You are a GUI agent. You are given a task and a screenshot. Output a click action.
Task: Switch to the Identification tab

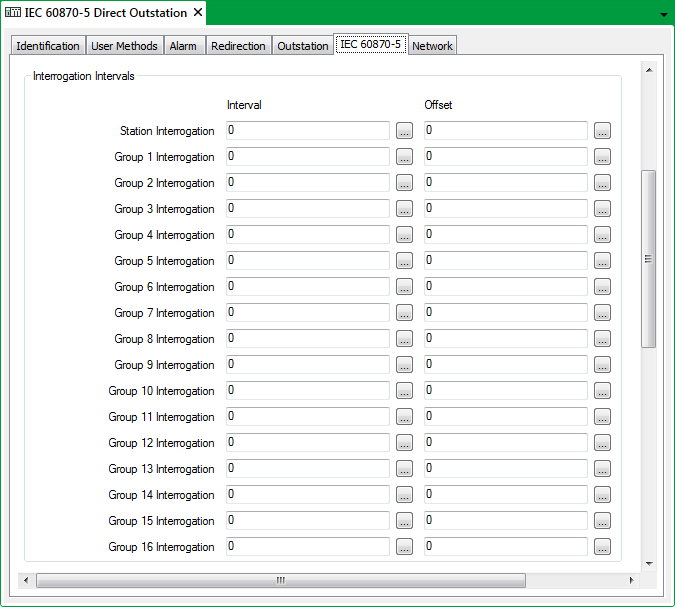(x=48, y=46)
